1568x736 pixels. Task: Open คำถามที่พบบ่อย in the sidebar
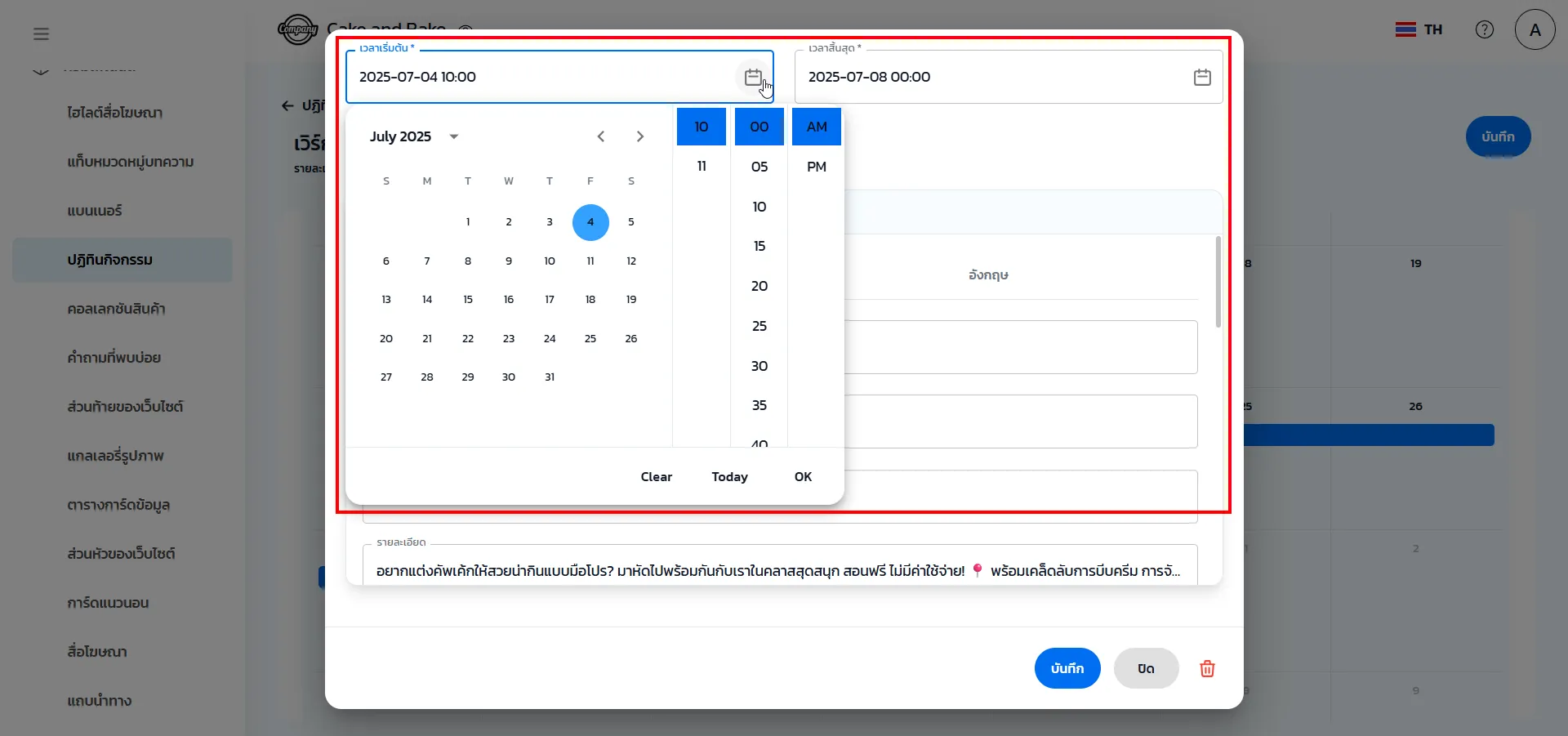[x=114, y=358]
